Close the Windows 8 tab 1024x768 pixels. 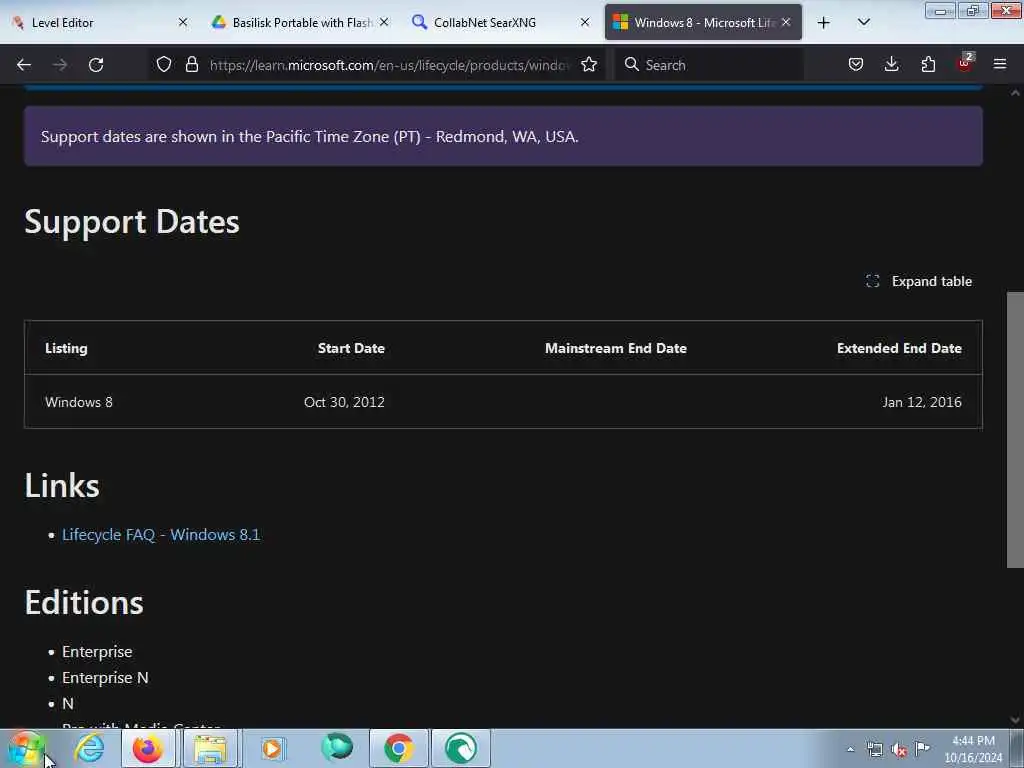[786, 23]
